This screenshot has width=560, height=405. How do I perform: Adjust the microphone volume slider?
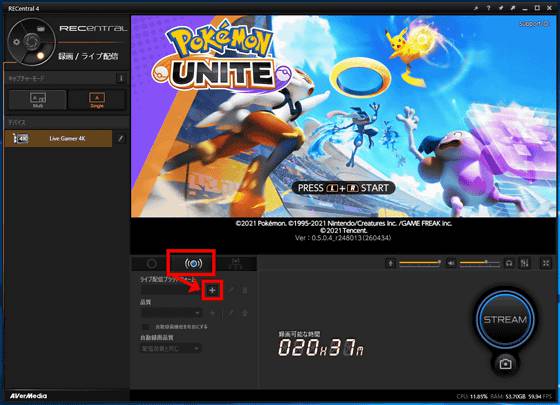pos(420,263)
